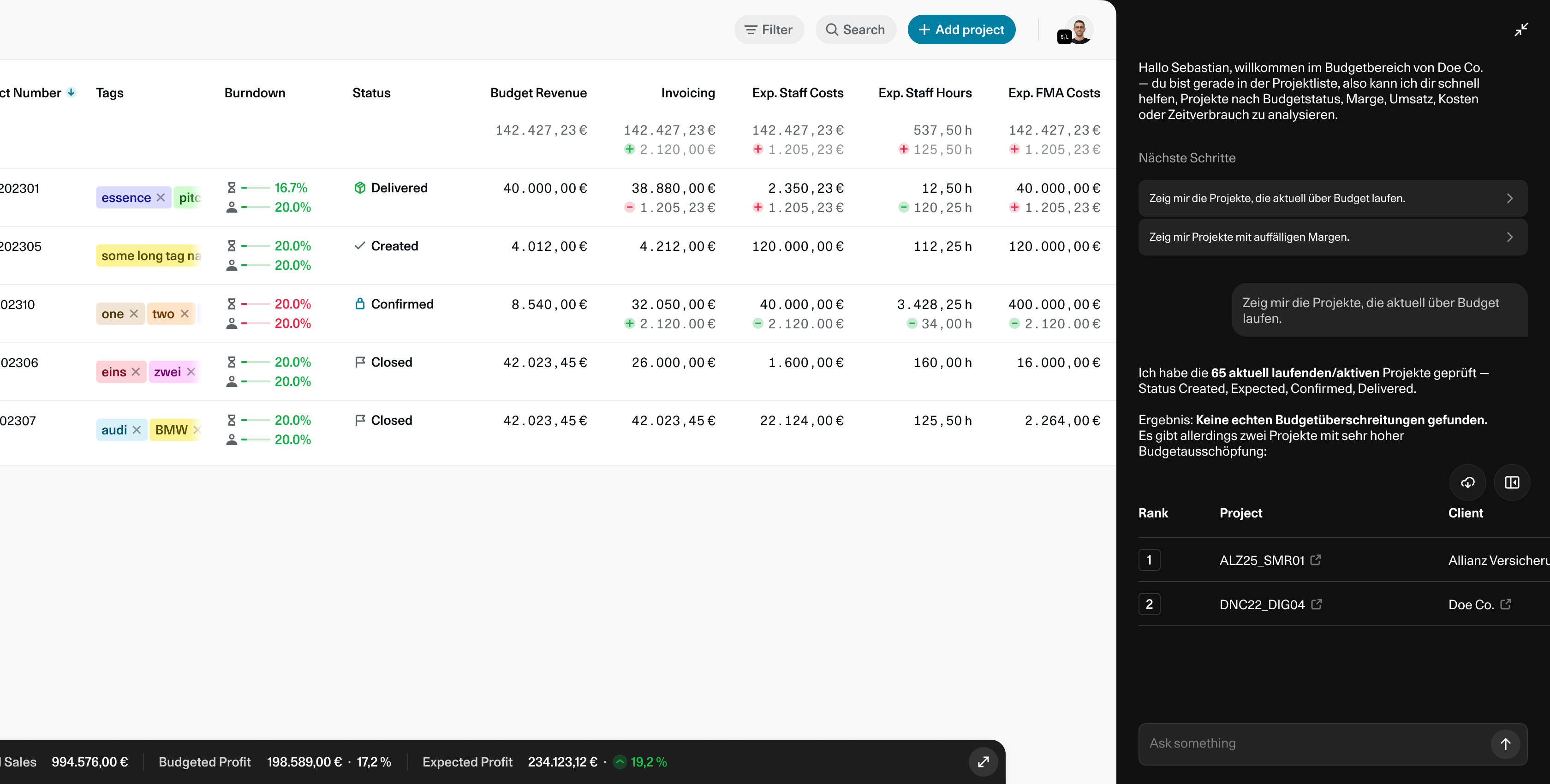Click the Rank 1 badge in results
Image resolution: width=1550 pixels, height=784 pixels.
tap(1149, 559)
